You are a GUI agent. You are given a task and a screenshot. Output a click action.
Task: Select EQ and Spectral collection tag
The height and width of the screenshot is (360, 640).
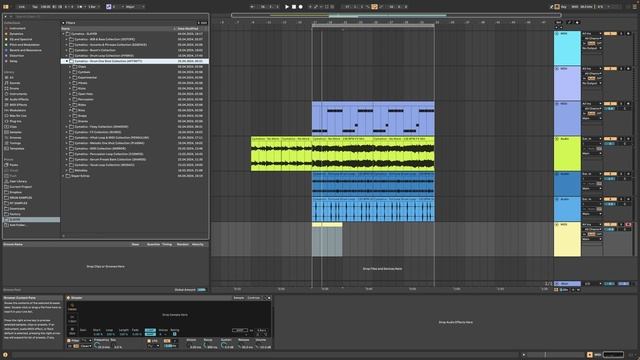click(20, 39)
